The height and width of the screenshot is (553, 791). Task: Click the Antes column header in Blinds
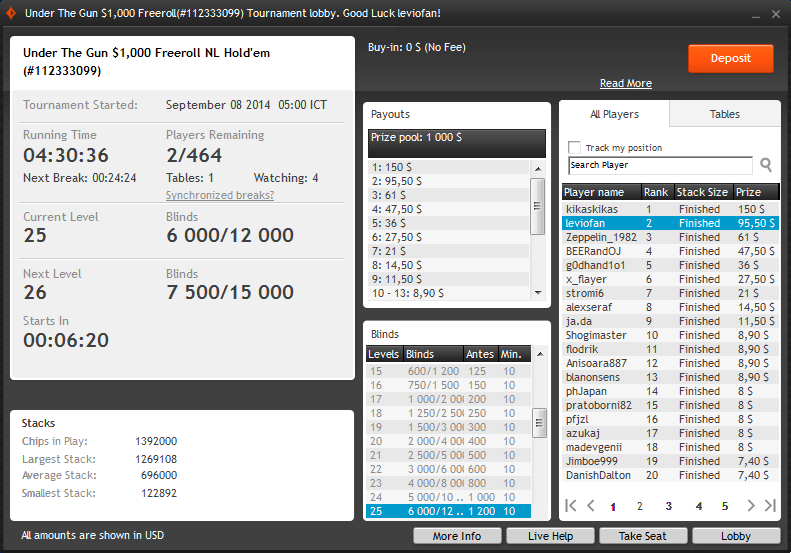tap(480, 354)
